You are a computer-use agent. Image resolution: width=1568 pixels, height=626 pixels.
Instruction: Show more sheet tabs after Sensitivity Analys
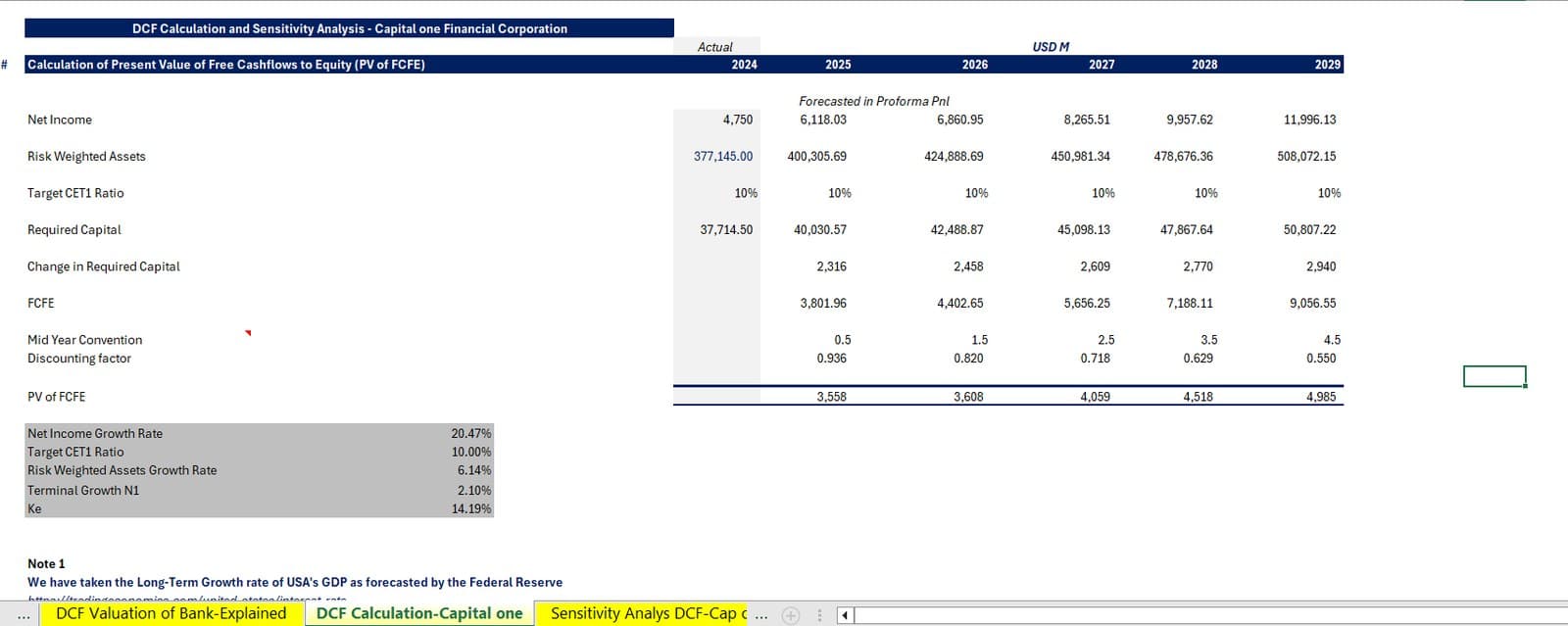tap(761, 615)
